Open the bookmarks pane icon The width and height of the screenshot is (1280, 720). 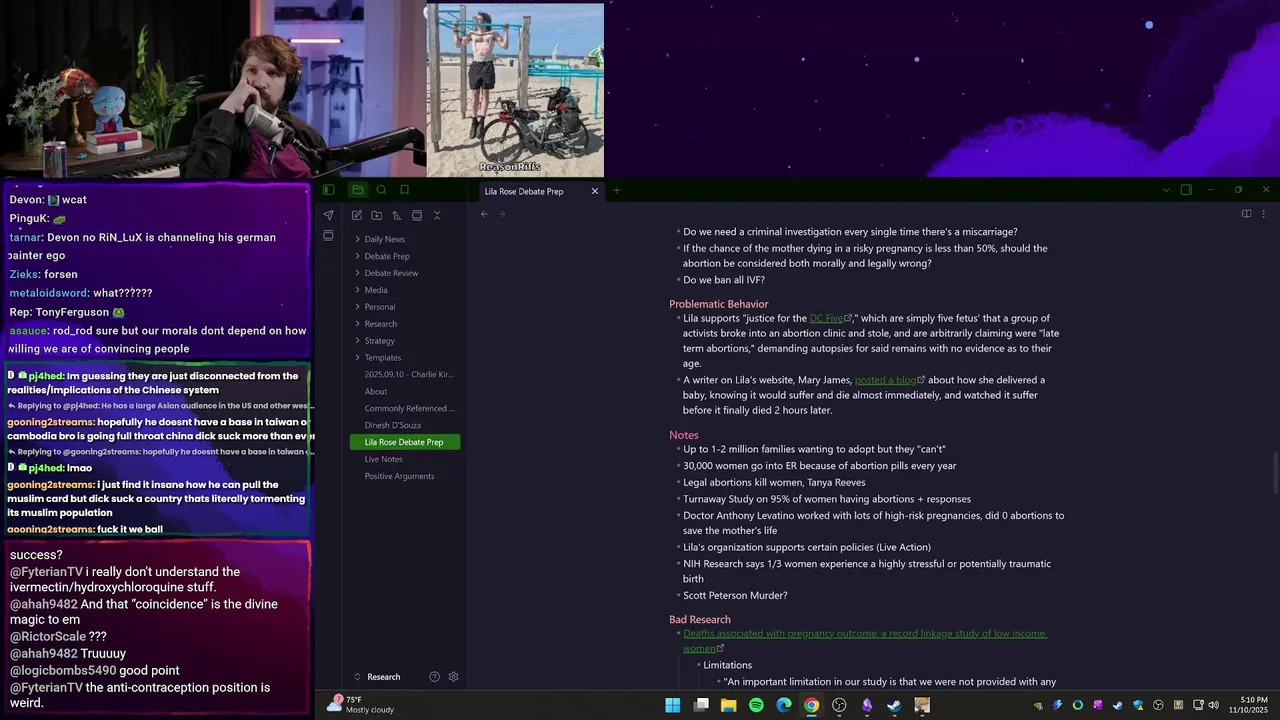coord(404,190)
